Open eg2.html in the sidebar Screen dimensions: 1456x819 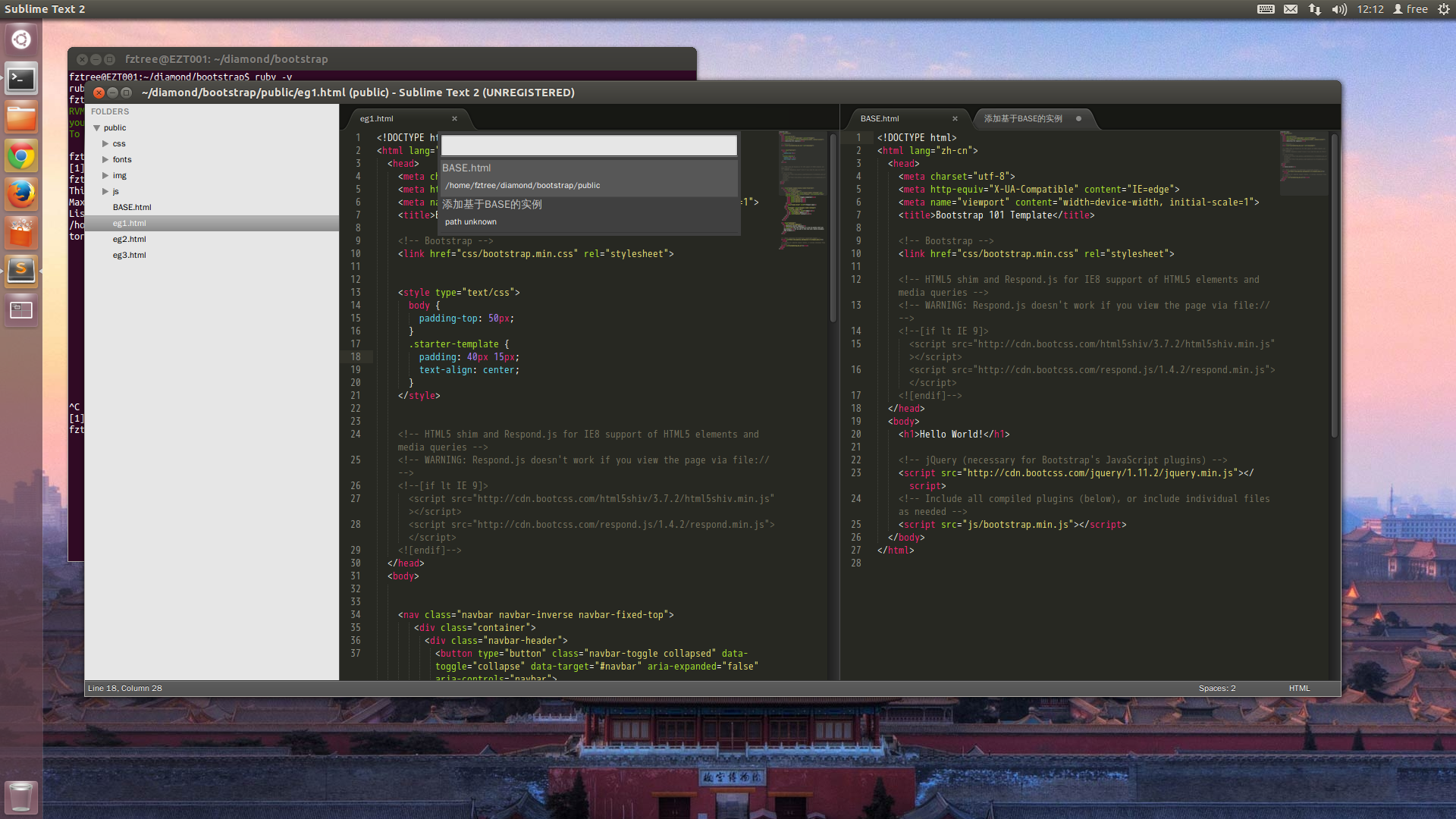click(x=130, y=240)
